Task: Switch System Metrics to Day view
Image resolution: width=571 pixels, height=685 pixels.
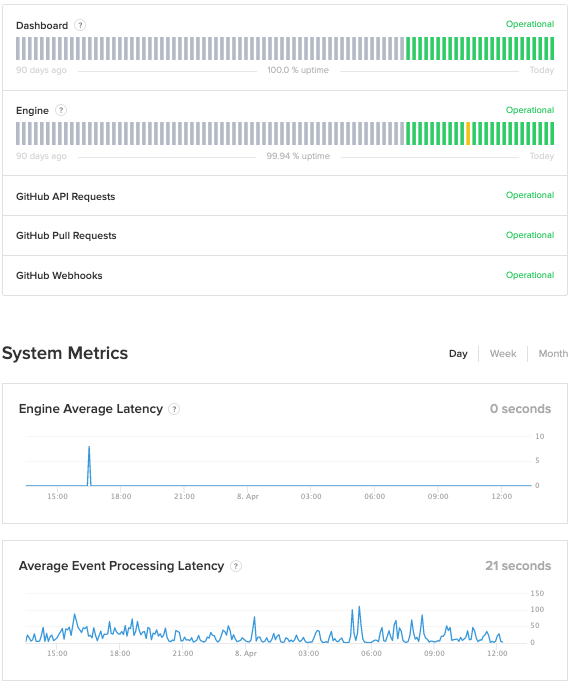Action: point(458,353)
